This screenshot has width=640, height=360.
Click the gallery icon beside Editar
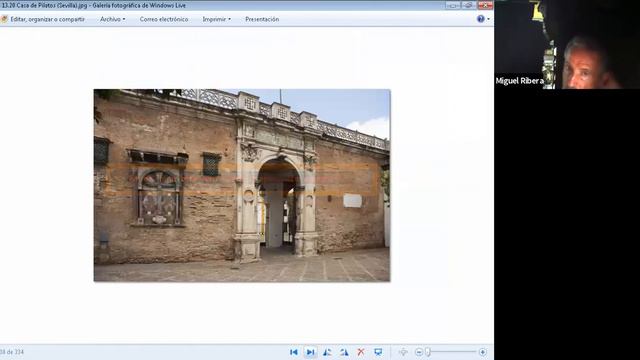coord(4,19)
